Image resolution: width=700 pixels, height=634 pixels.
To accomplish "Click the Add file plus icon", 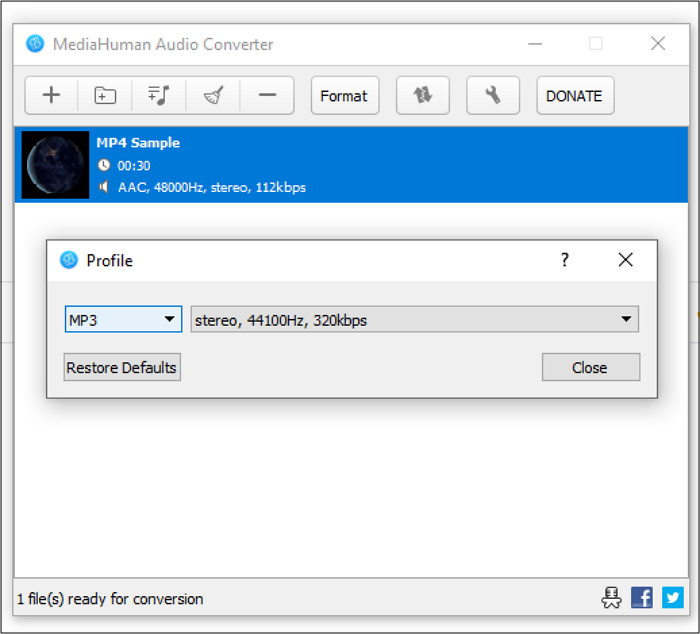I will (x=51, y=96).
